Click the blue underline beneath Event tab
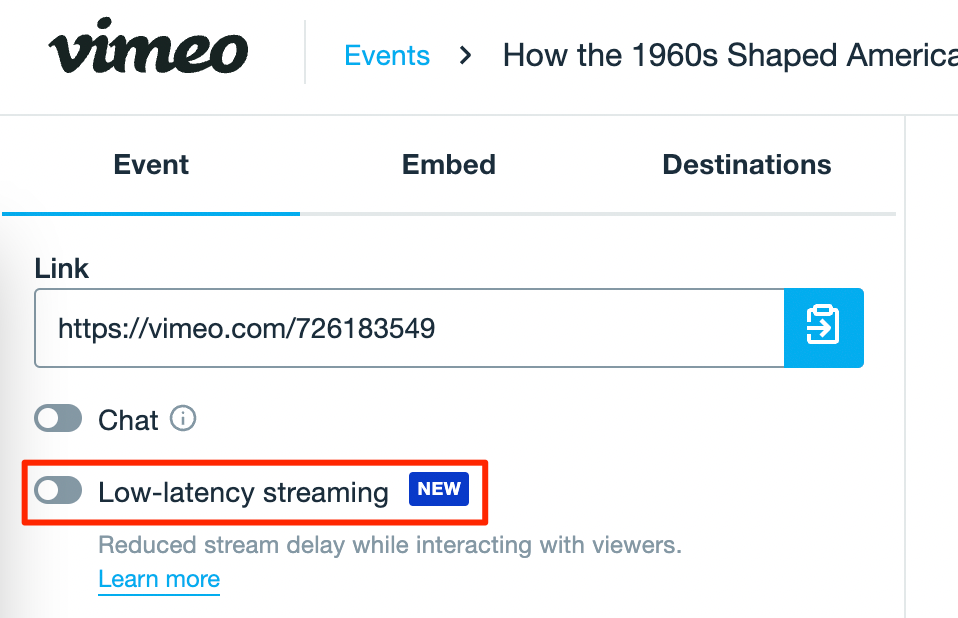The image size is (958, 618). (151, 213)
